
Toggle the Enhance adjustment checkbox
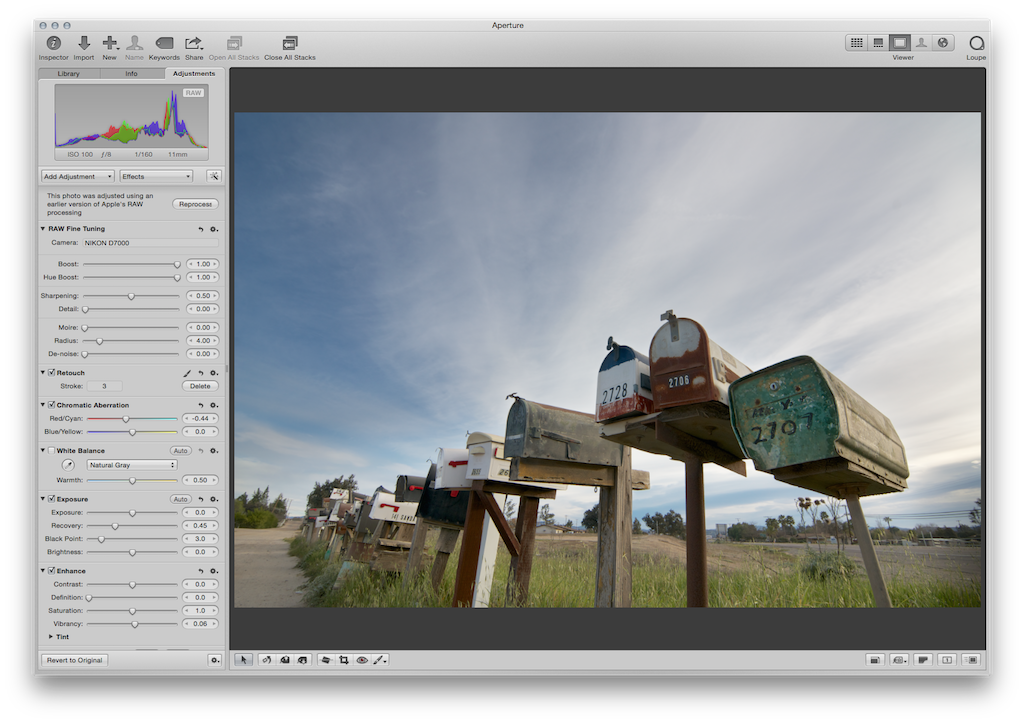pos(52,570)
